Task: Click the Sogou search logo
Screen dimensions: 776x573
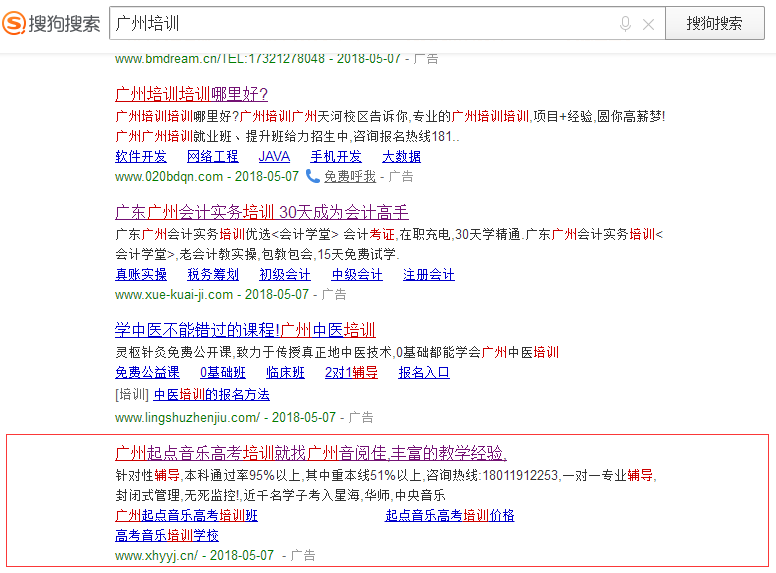Action: click(51, 22)
